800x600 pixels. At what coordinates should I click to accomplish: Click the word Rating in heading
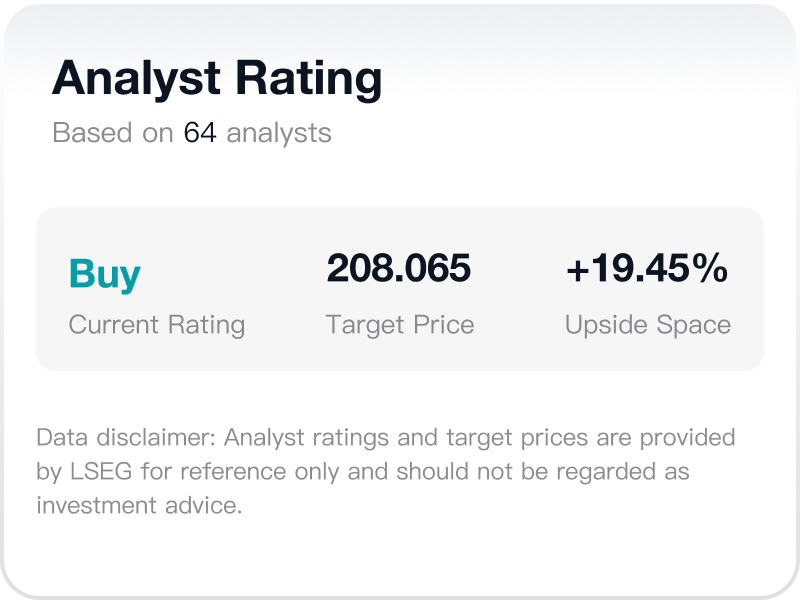(309, 79)
